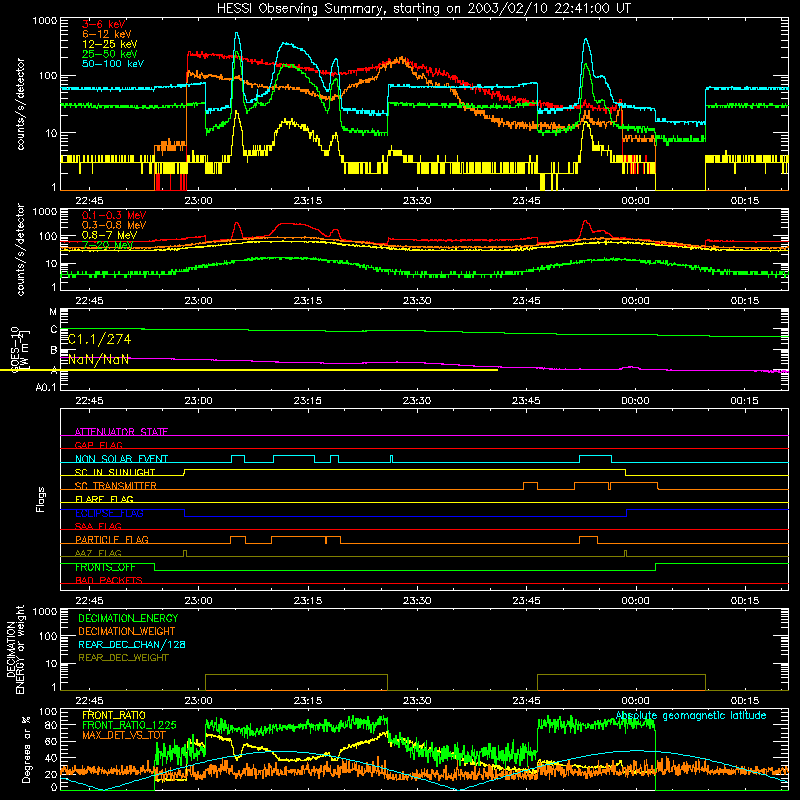Viewport: 800px width, 800px height.
Task: Select the 6-12 keV legend label
Action: pyautogui.click(x=106, y=34)
